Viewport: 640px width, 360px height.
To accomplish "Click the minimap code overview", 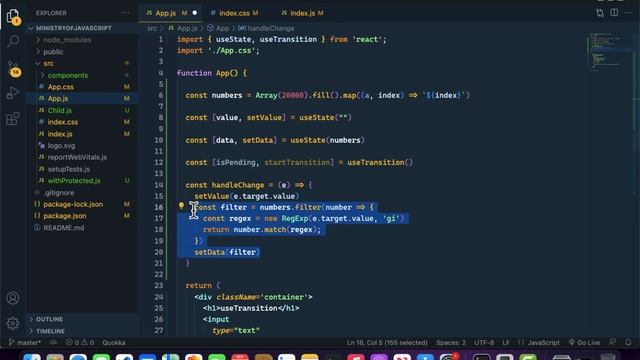I will [609, 52].
